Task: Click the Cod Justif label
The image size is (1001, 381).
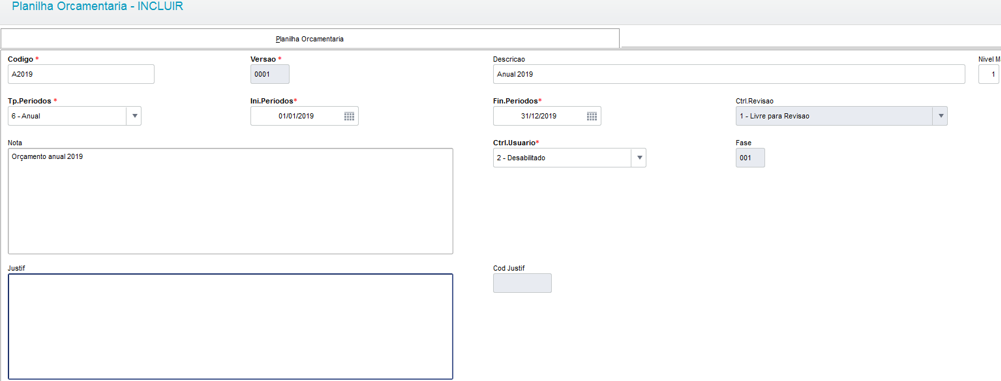Action: tap(509, 268)
